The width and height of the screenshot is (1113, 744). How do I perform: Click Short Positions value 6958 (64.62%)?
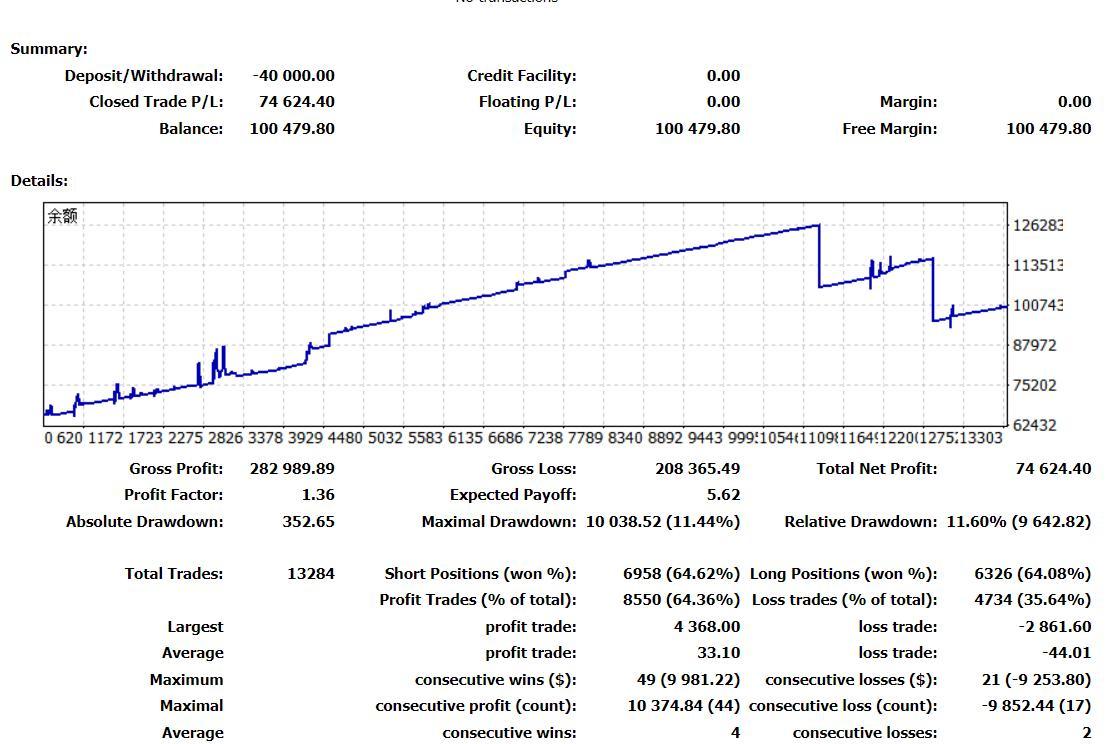(681, 574)
